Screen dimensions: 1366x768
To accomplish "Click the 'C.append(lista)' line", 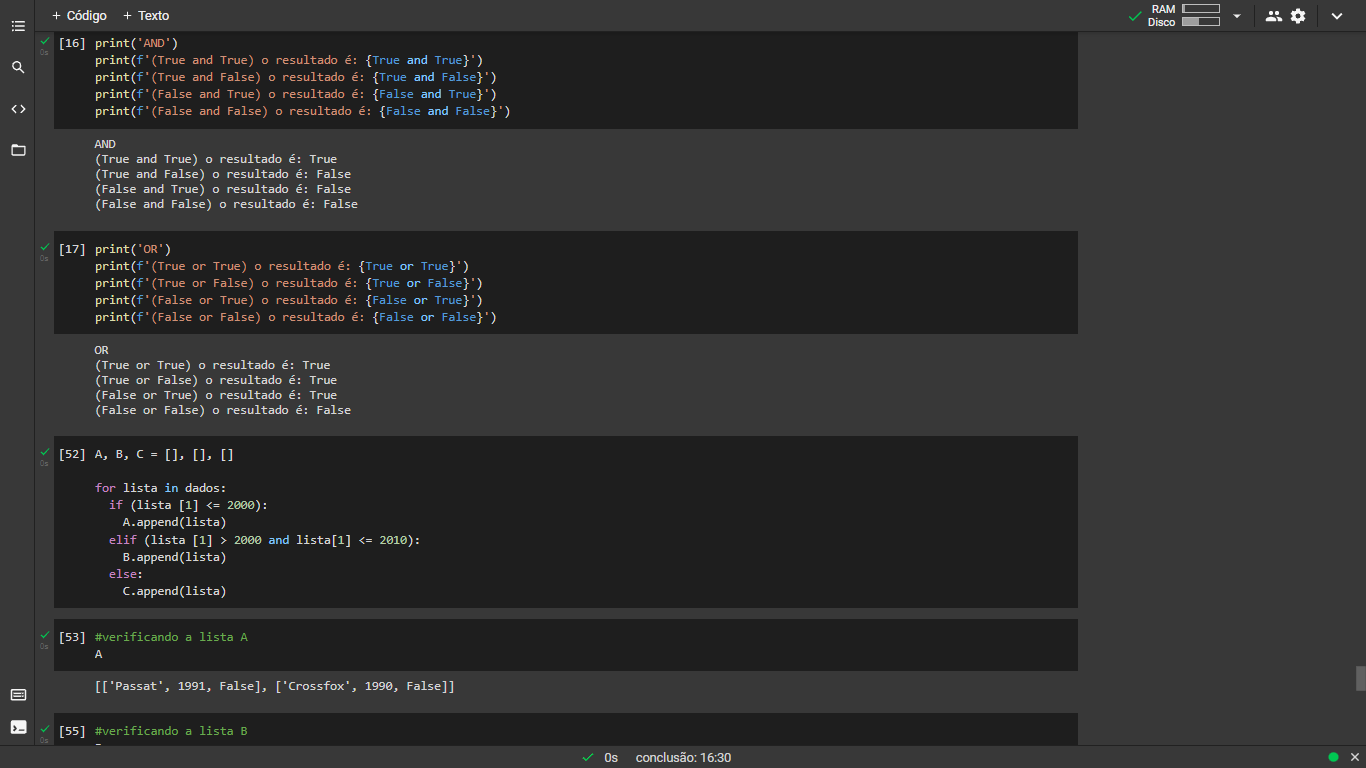I will pos(174,591).
